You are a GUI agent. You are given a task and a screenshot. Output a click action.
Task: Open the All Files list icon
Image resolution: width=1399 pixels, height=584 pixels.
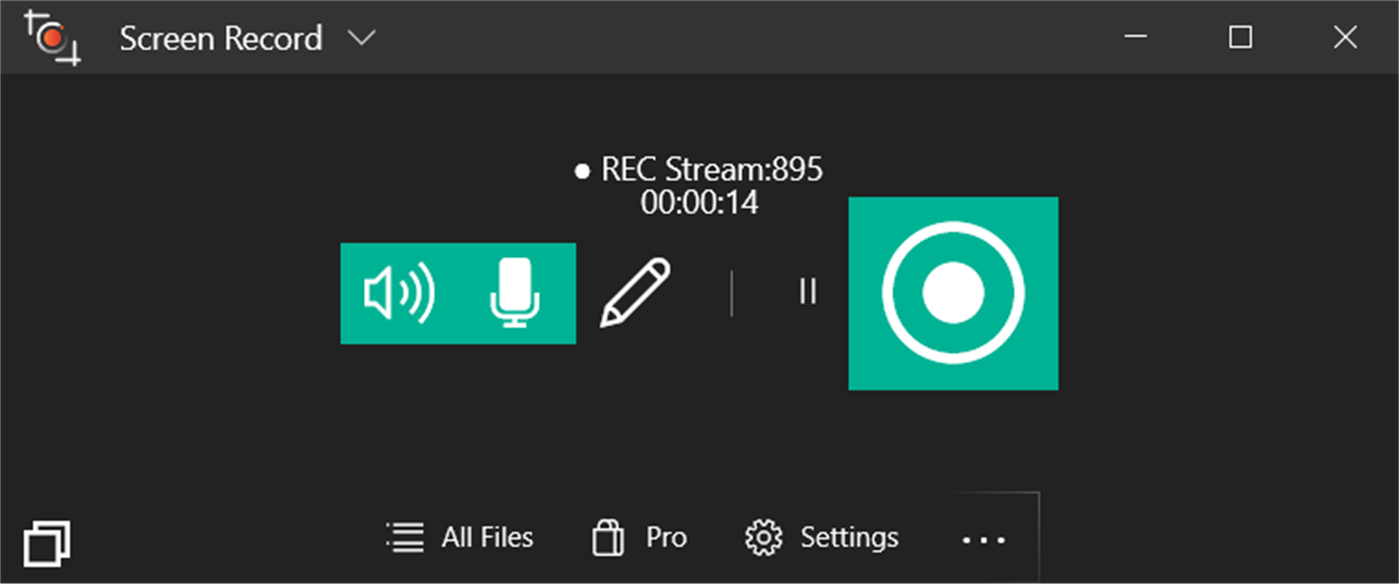tap(403, 537)
